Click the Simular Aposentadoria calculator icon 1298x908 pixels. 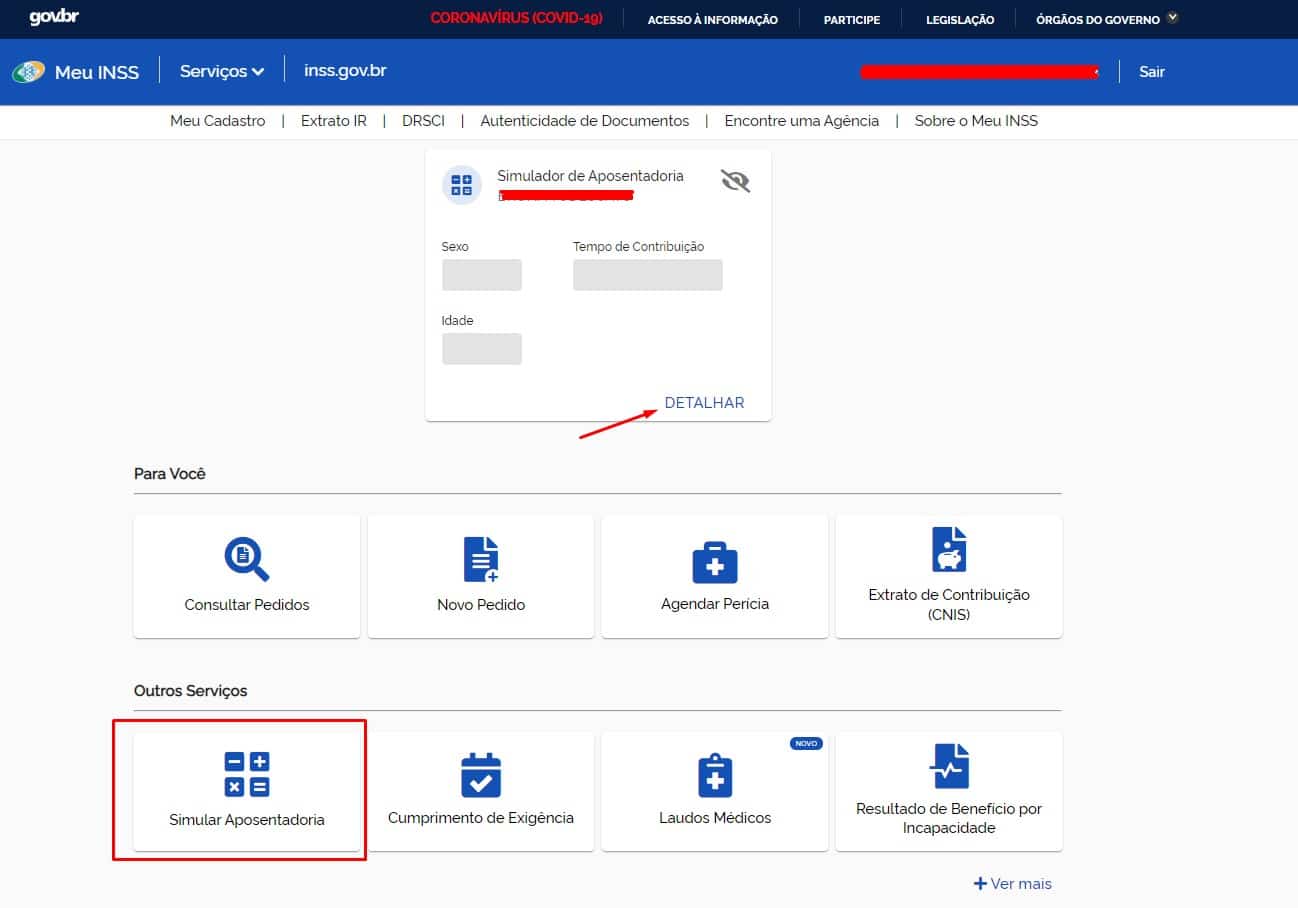(247, 775)
